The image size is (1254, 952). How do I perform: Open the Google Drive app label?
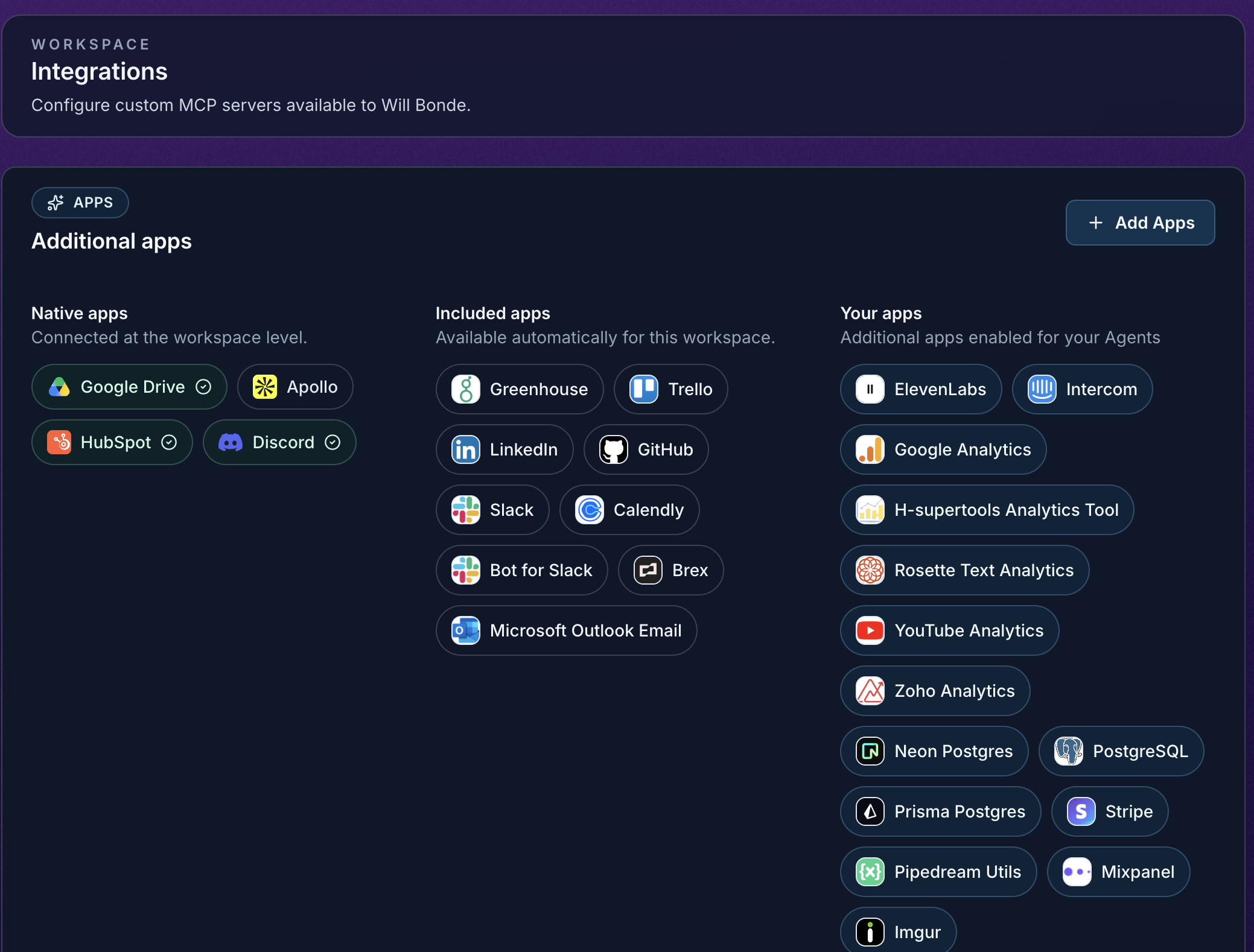[x=133, y=387]
